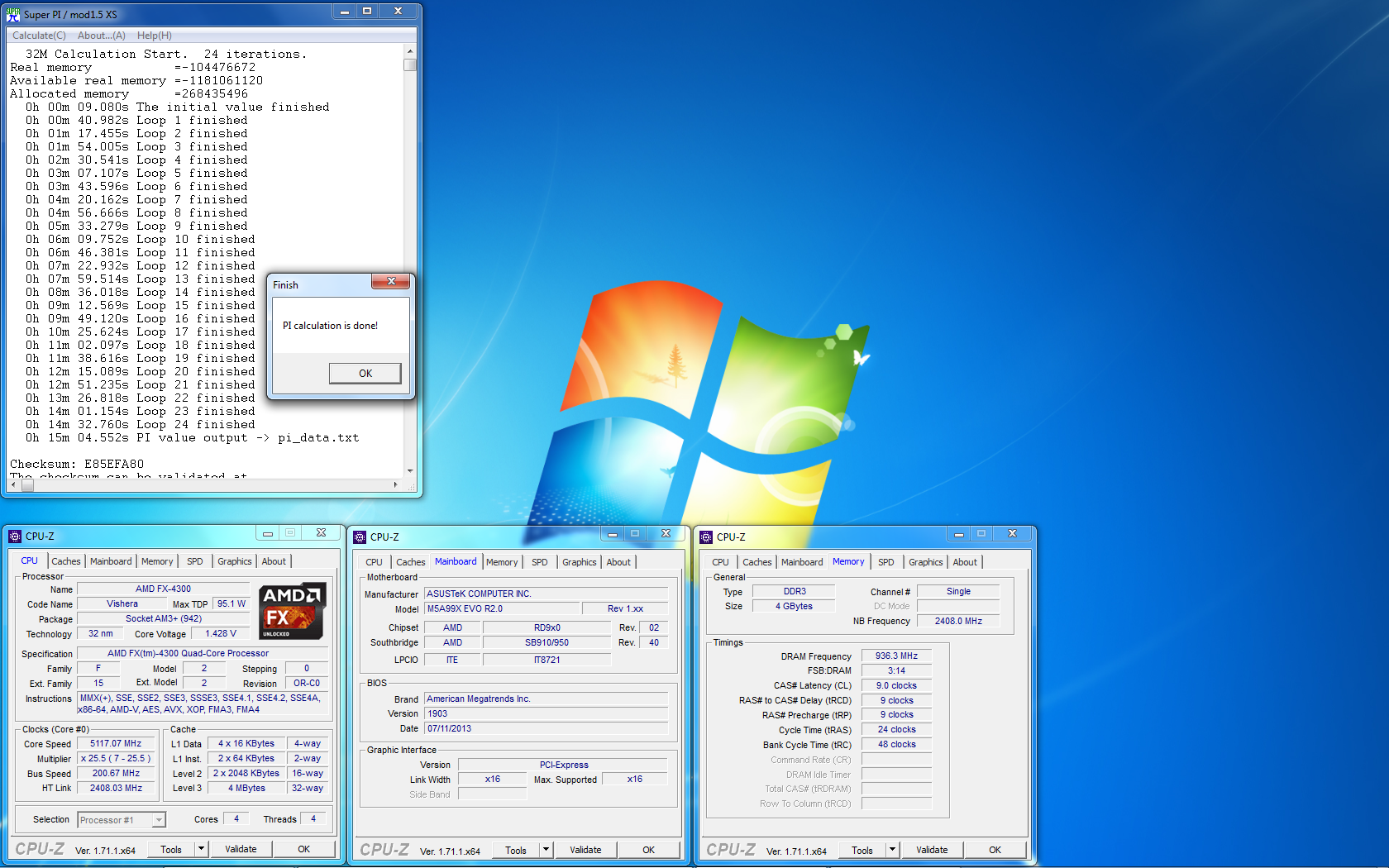
Task: Select Graphics tab in middle CPU-Z window
Action: point(580,562)
